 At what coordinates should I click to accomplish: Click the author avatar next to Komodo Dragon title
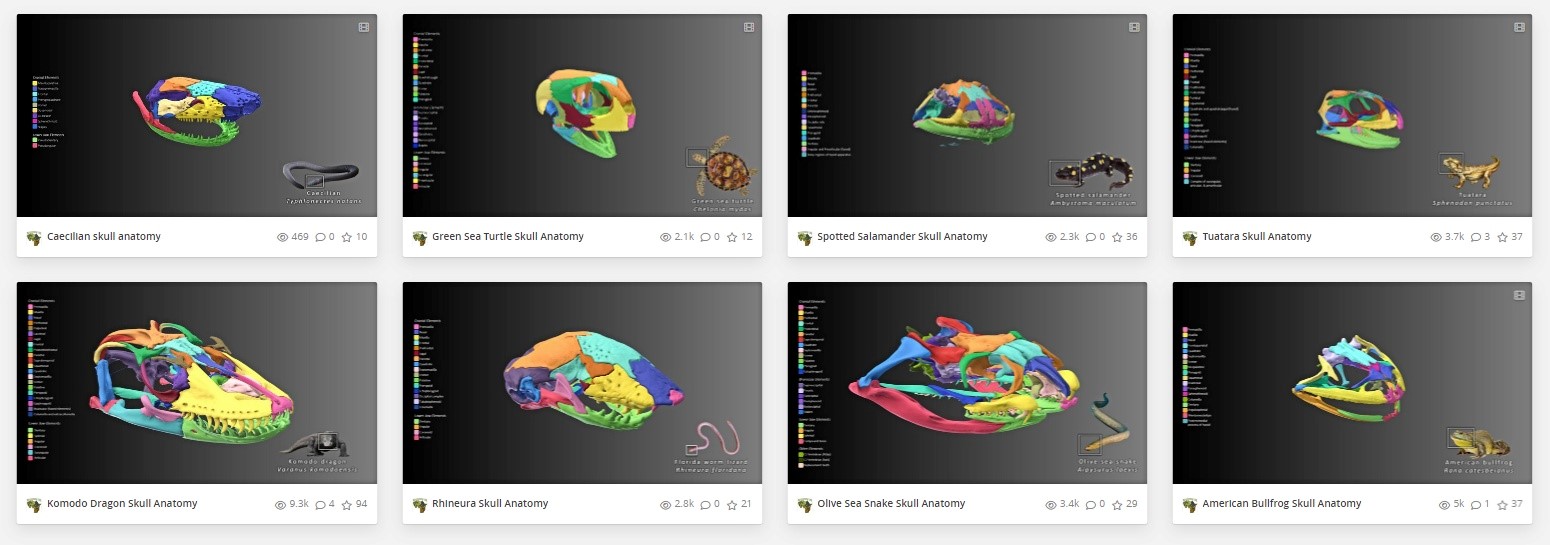tap(34, 504)
